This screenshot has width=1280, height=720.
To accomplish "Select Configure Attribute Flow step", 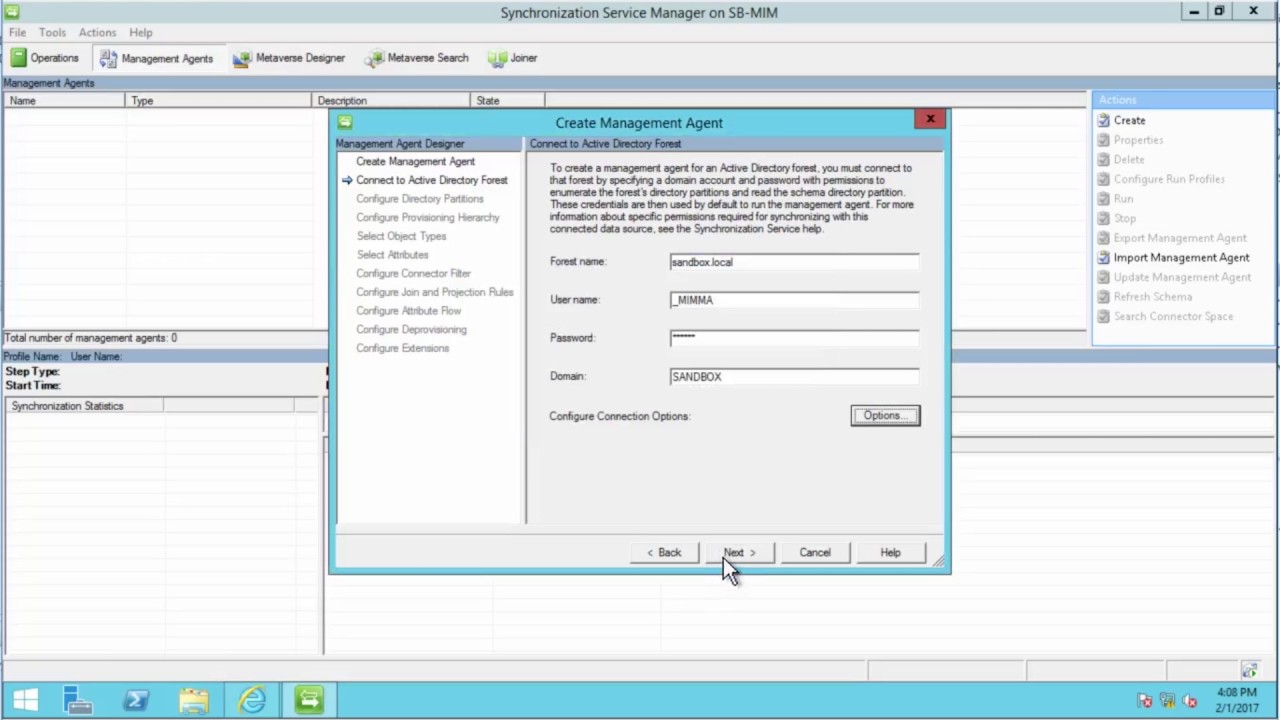I will tap(409, 311).
